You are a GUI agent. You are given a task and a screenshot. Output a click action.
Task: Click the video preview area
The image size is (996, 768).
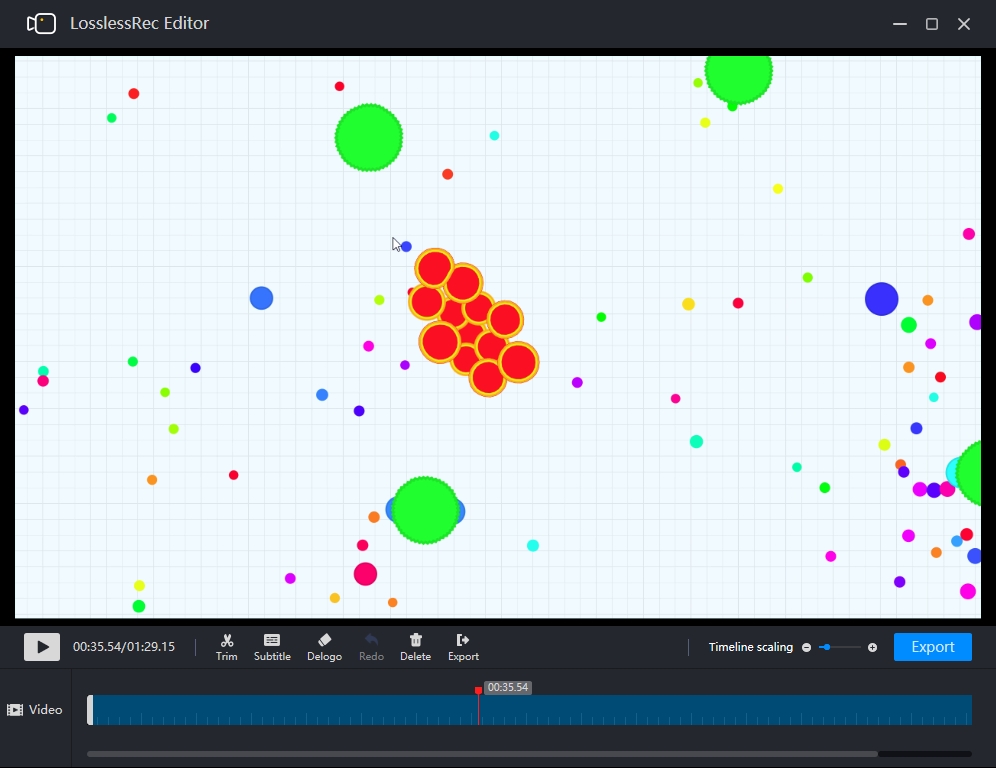(x=498, y=337)
